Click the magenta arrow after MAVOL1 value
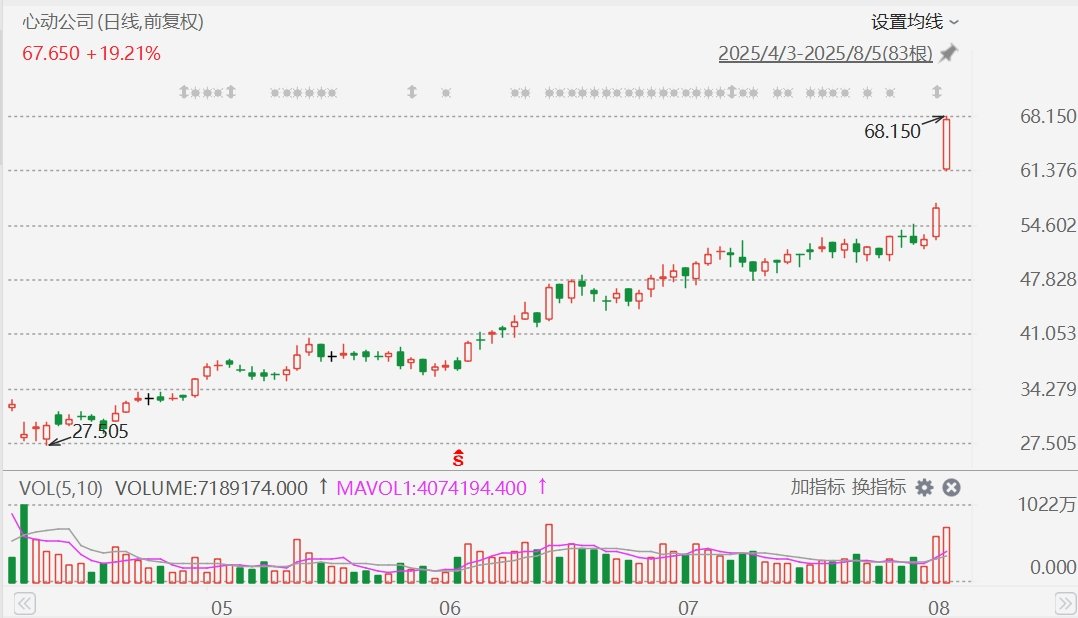1078x618 pixels. pyautogui.click(x=542, y=487)
